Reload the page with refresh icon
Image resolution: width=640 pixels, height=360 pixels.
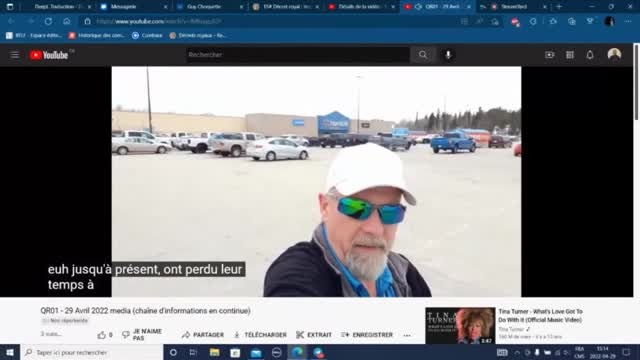(48, 21)
